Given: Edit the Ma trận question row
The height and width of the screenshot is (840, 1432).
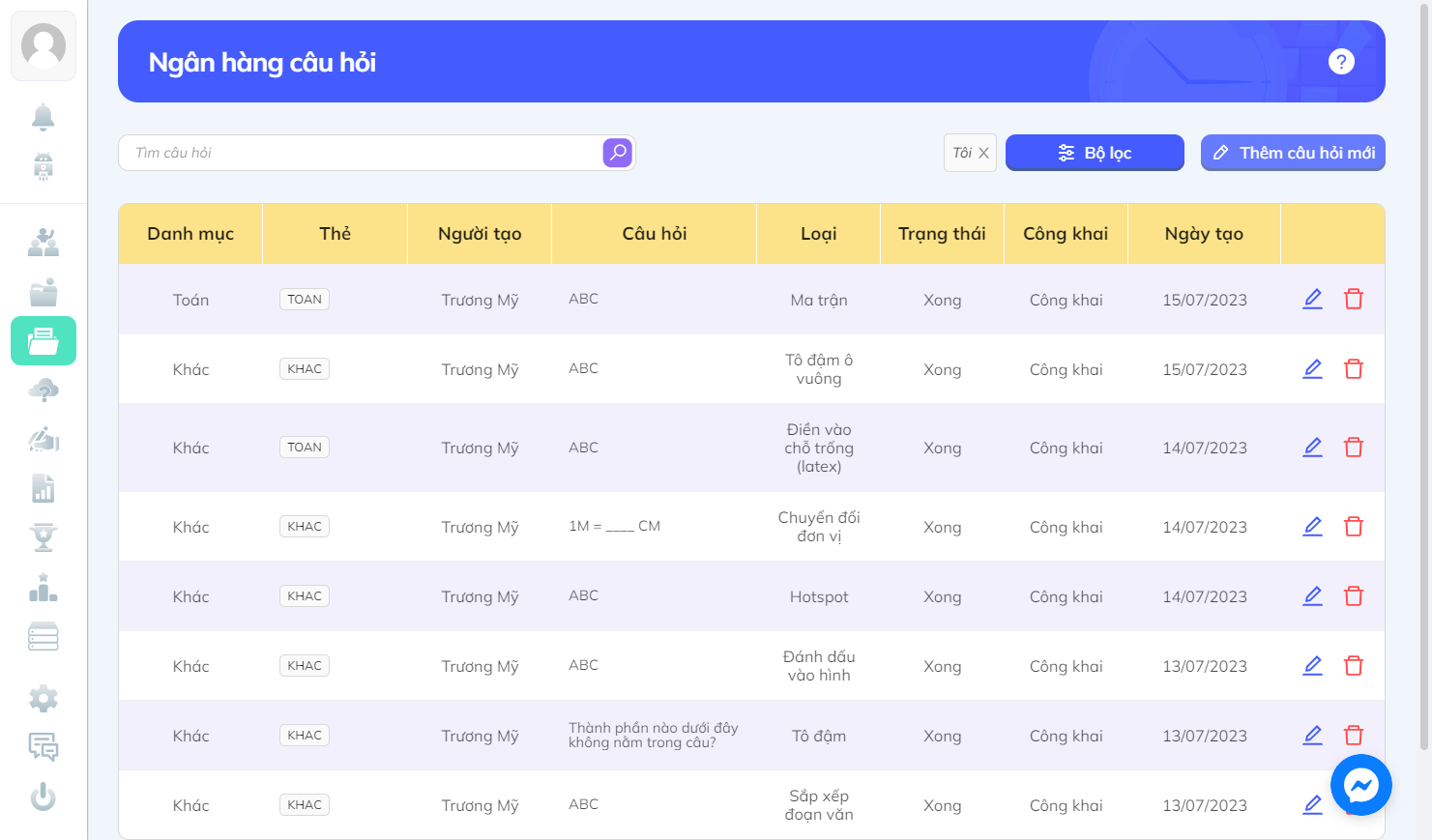Looking at the screenshot, I should click(1312, 299).
